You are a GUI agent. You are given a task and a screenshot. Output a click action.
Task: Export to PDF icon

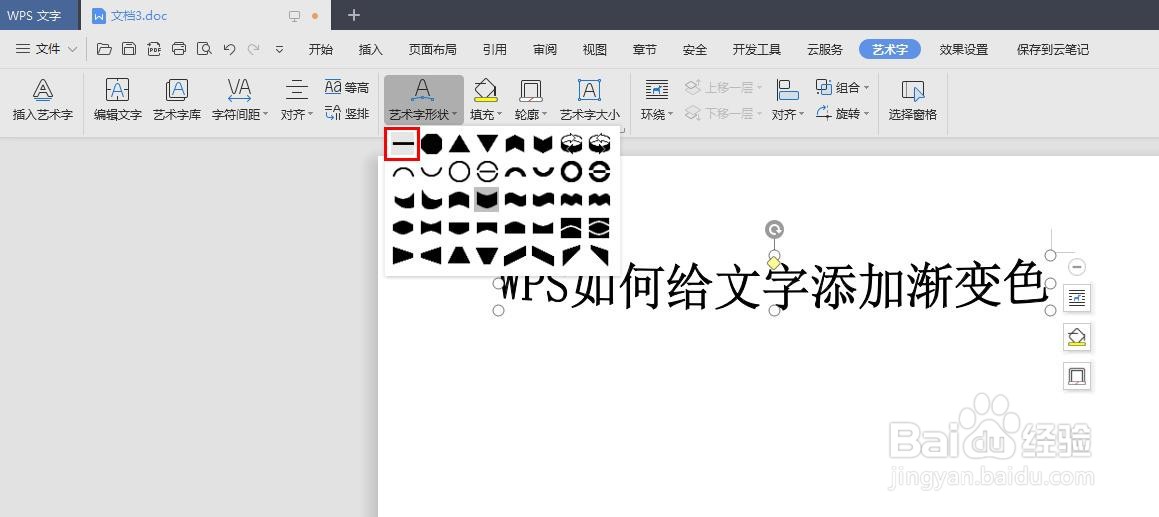coord(154,49)
